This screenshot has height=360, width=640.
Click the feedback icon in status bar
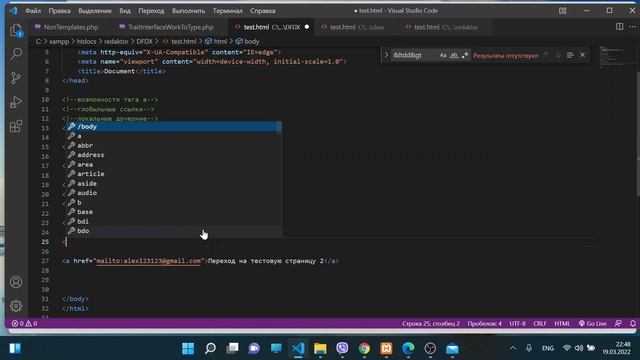point(618,323)
